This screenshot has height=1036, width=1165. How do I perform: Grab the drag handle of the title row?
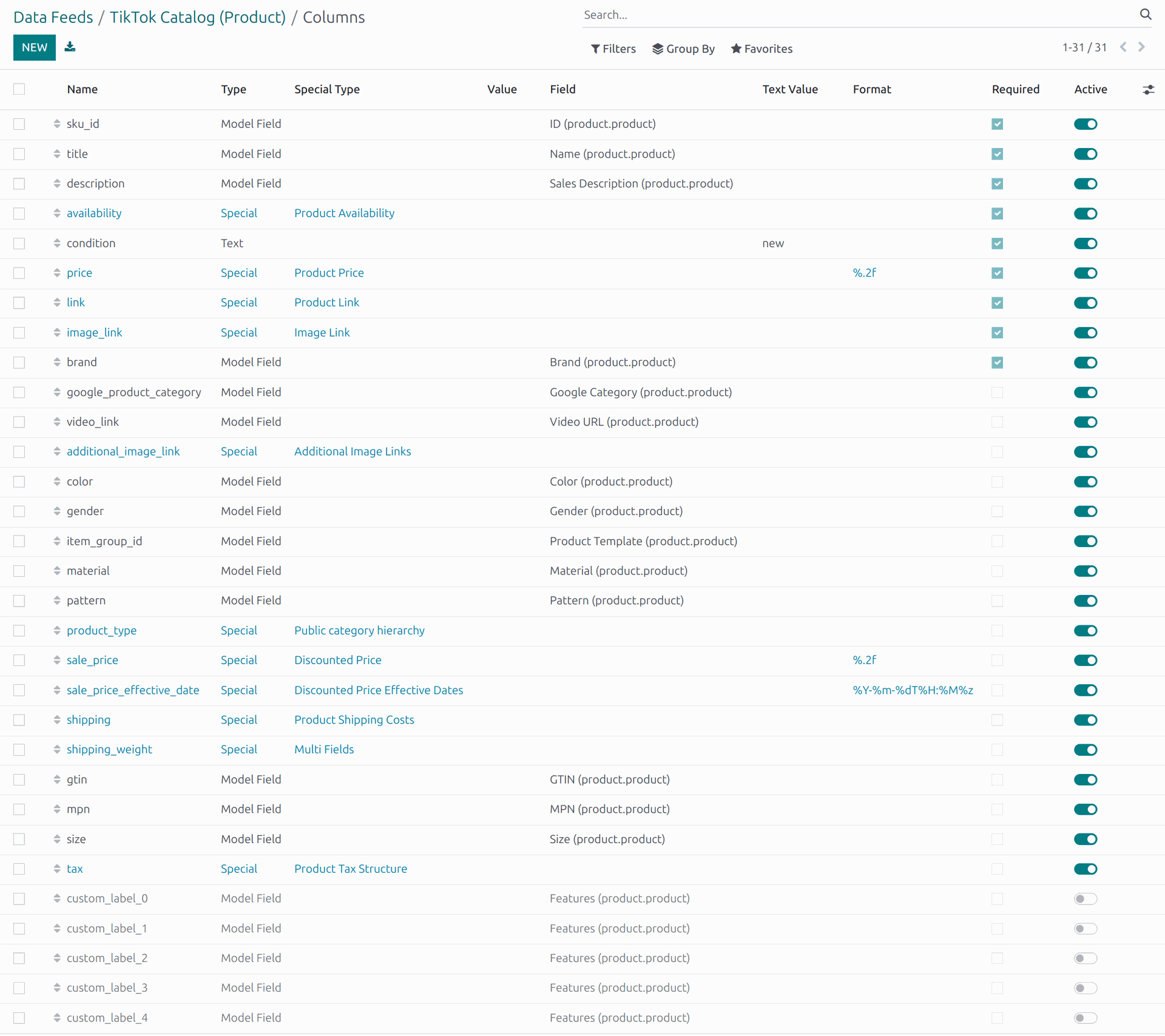click(x=57, y=154)
